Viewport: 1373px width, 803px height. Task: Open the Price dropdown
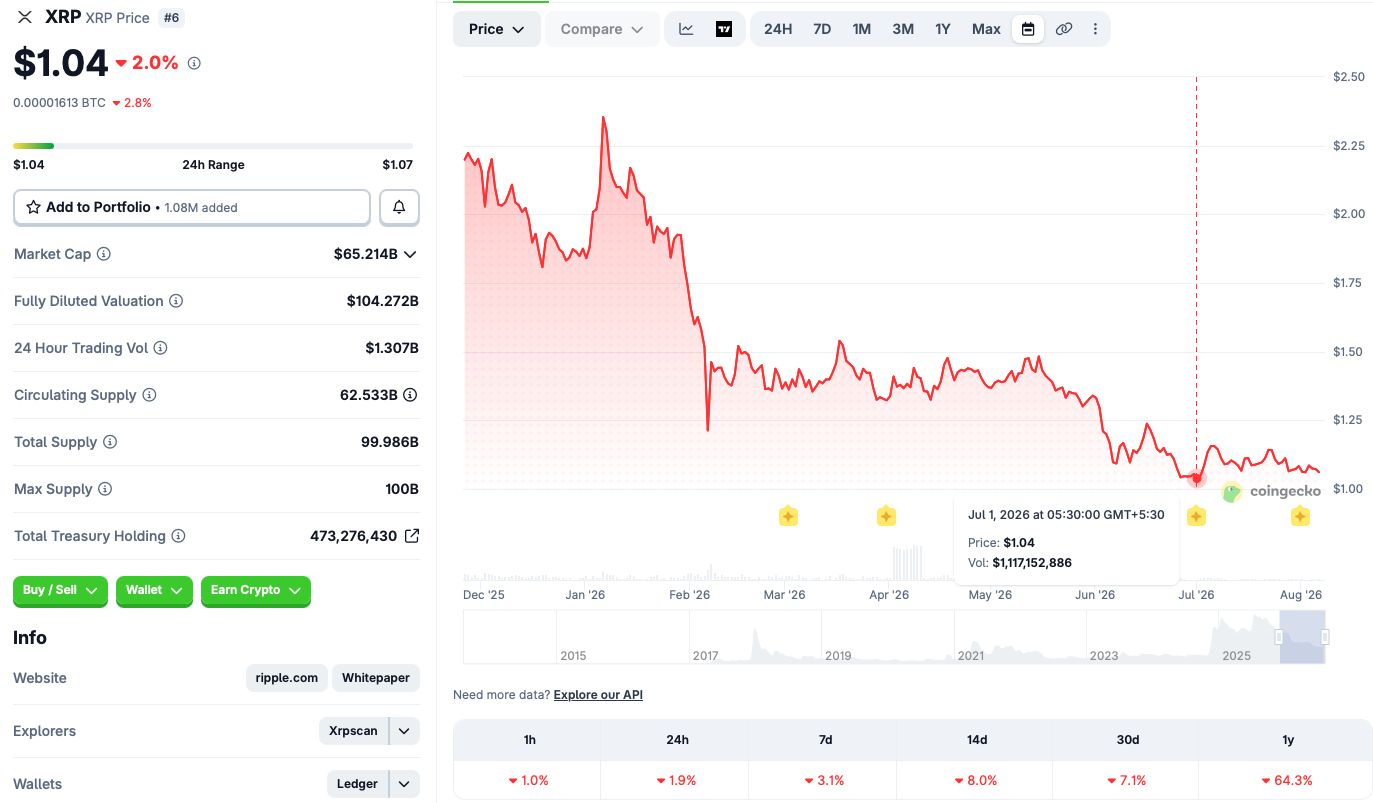point(497,29)
